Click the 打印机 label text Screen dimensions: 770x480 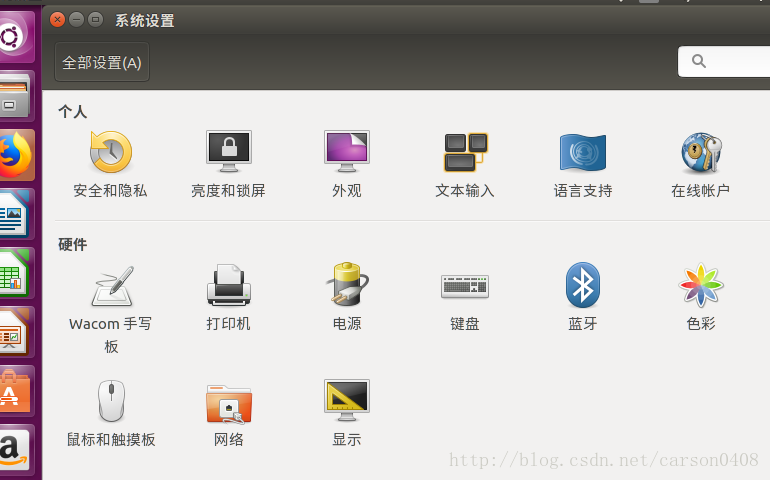tap(228, 324)
